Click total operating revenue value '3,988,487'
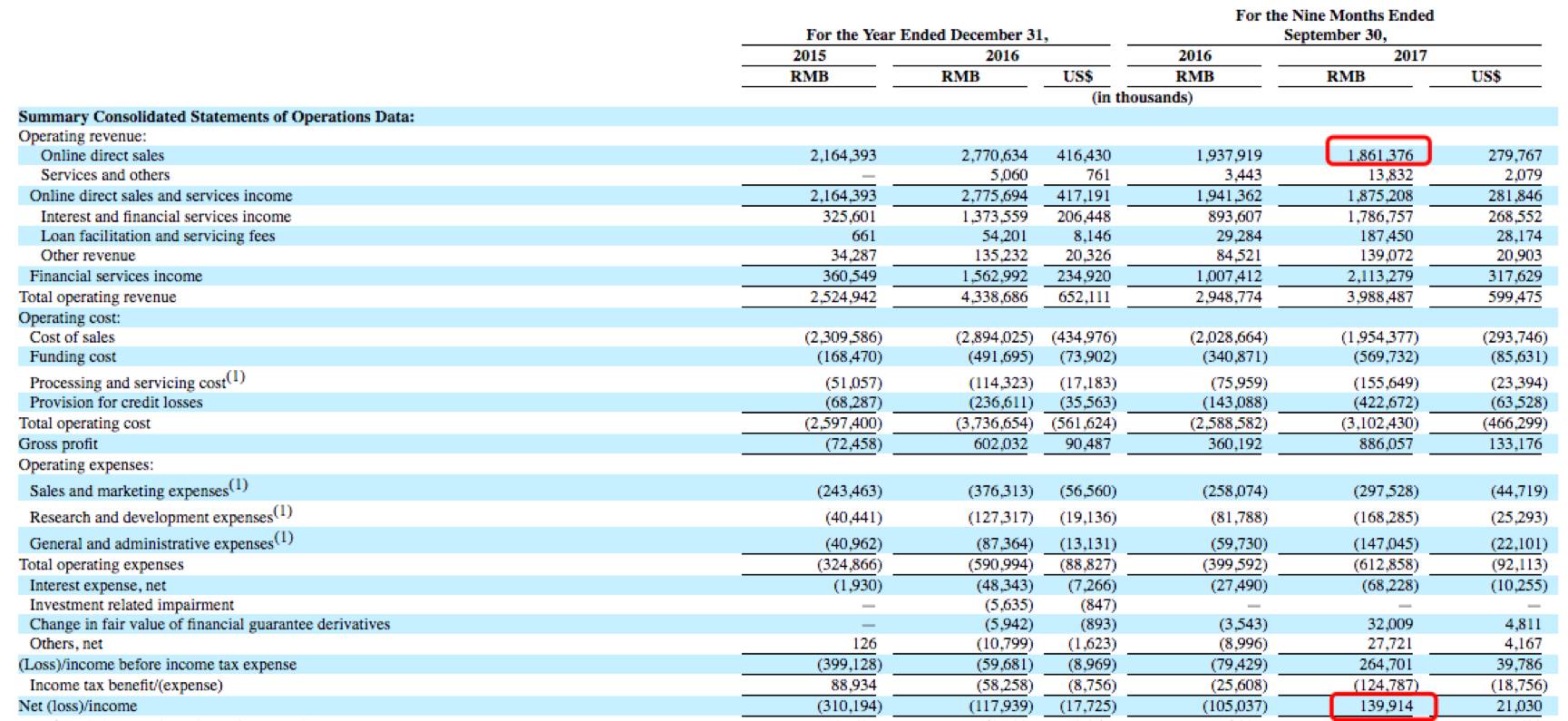Viewport: 1568px width, 721px height. coord(1379,297)
